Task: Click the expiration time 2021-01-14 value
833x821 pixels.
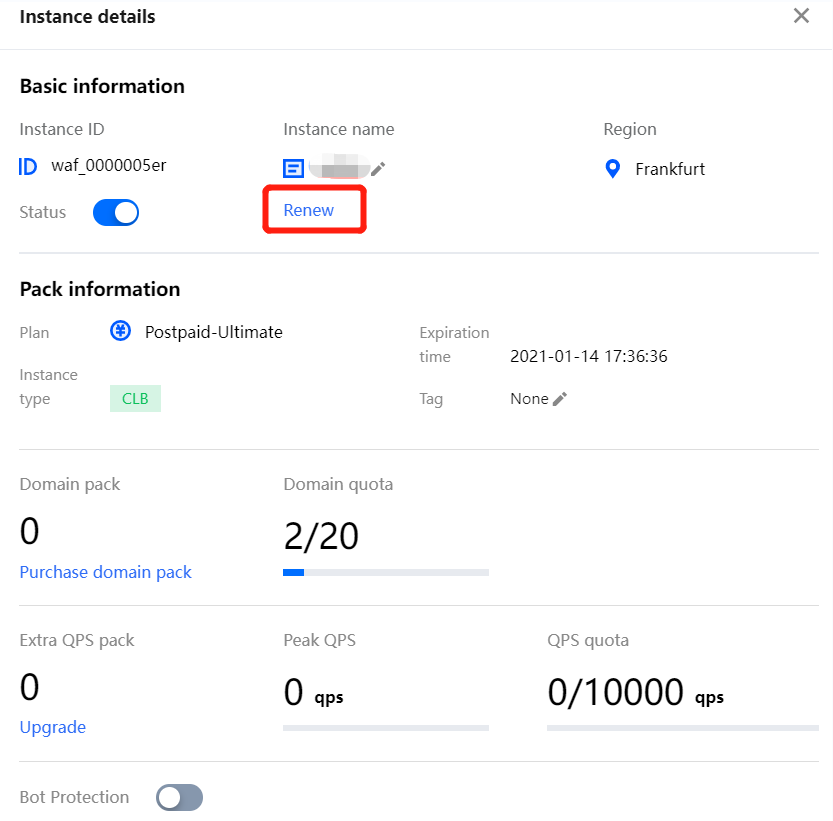Action: click(x=589, y=356)
